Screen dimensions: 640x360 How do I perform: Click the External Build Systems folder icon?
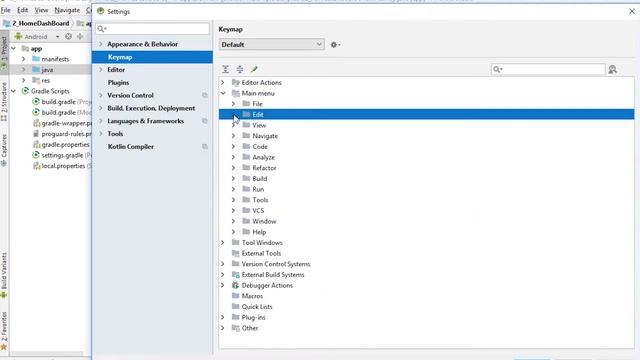(236, 275)
